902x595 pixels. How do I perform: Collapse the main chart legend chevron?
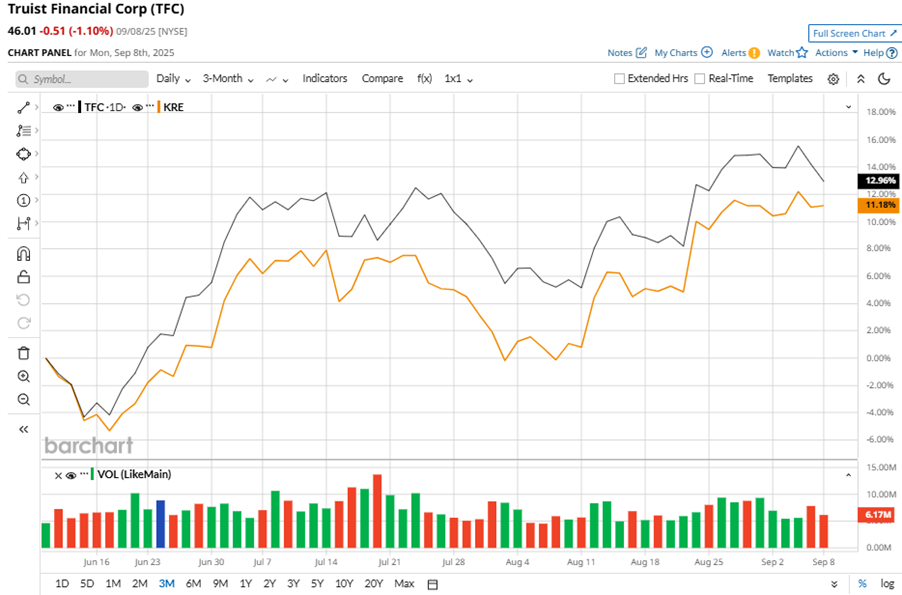tap(849, 107)
